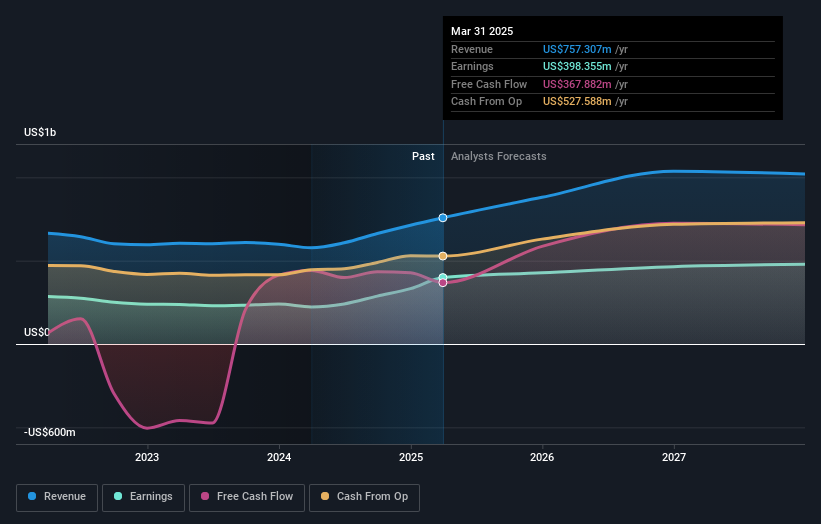Toggle the Revenue legend button
The height and width of the screenshot is (524, 821).
(x=57, y=497)
